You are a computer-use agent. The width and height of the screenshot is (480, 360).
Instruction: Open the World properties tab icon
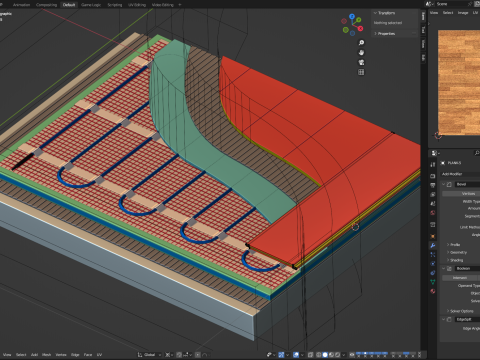(433, 212)
